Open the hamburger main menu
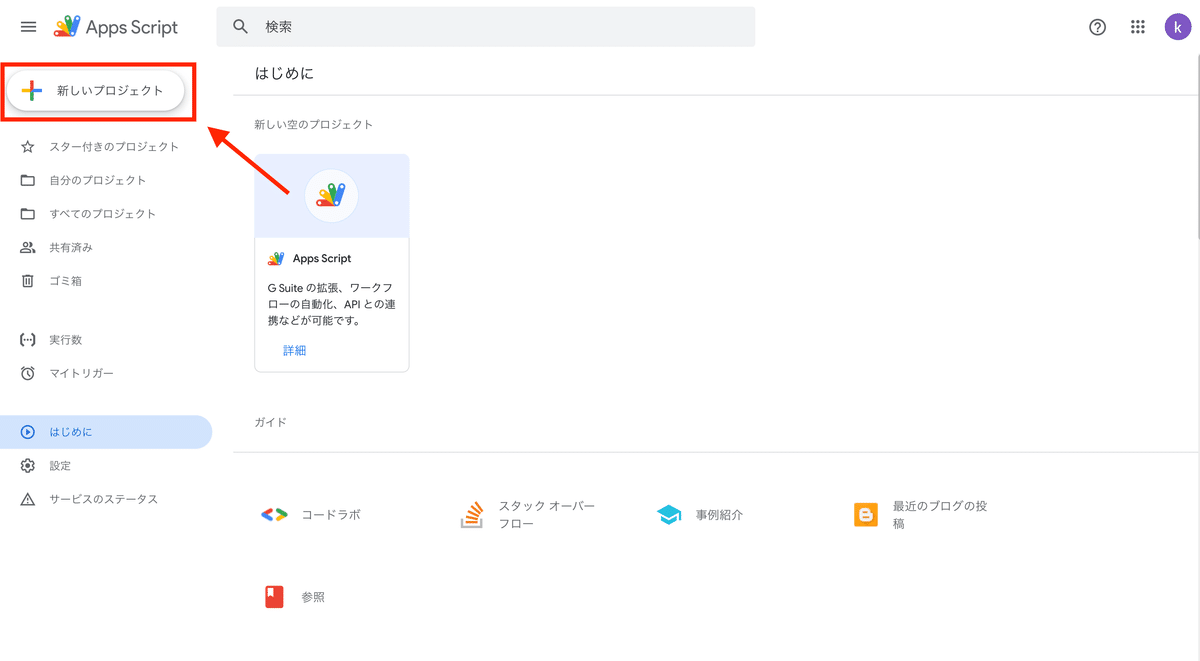 click(x=28, y=27)
